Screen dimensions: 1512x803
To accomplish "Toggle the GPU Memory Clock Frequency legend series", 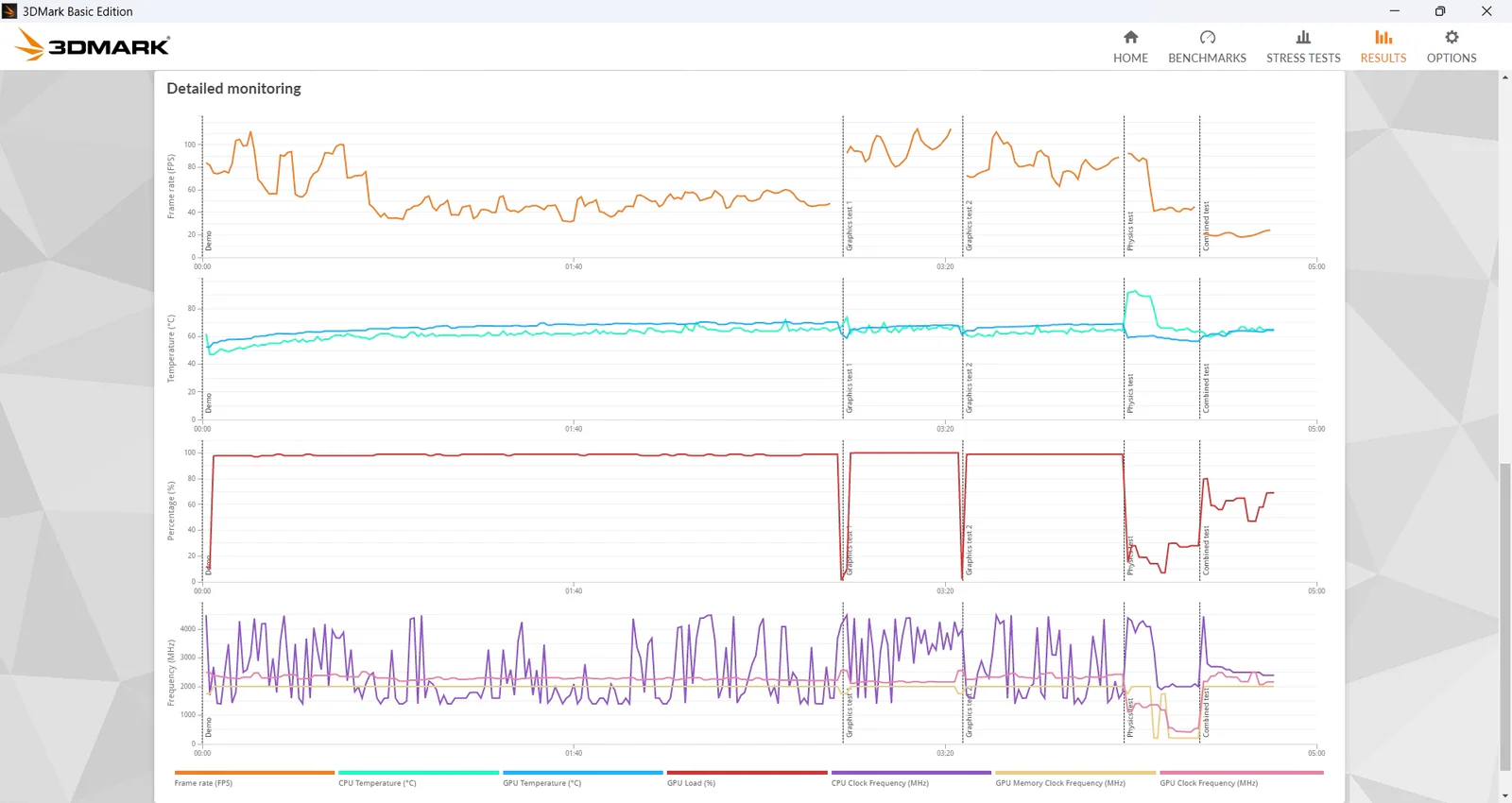I will [x=1075, y=778].
